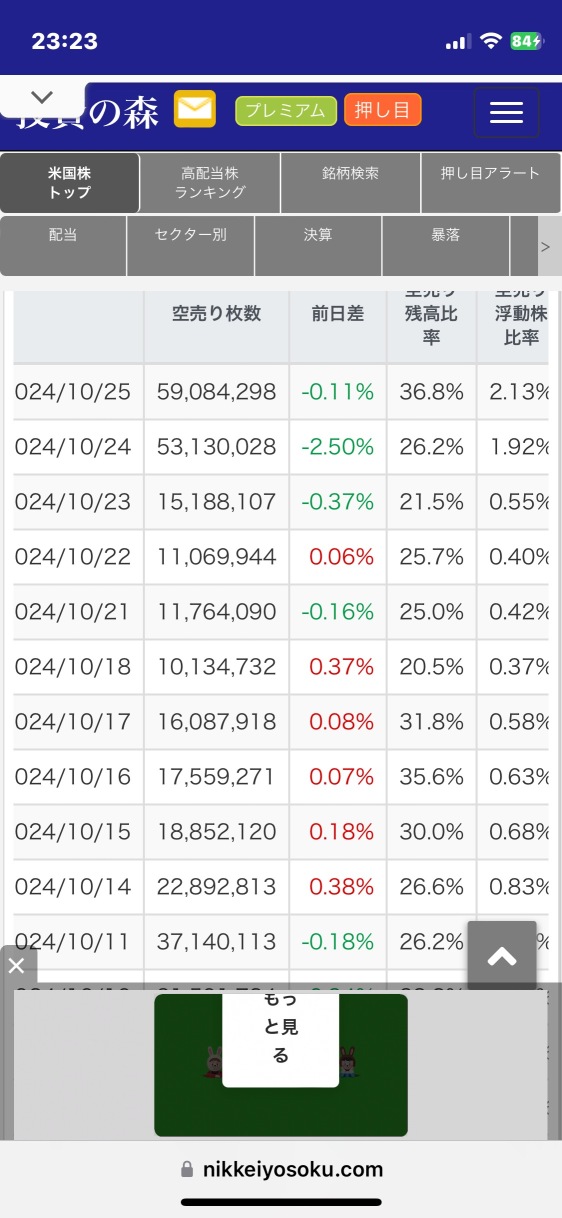Tap the battery indicator in status bar
Screen dimensions: 562x1218
(x=526, y=41)
